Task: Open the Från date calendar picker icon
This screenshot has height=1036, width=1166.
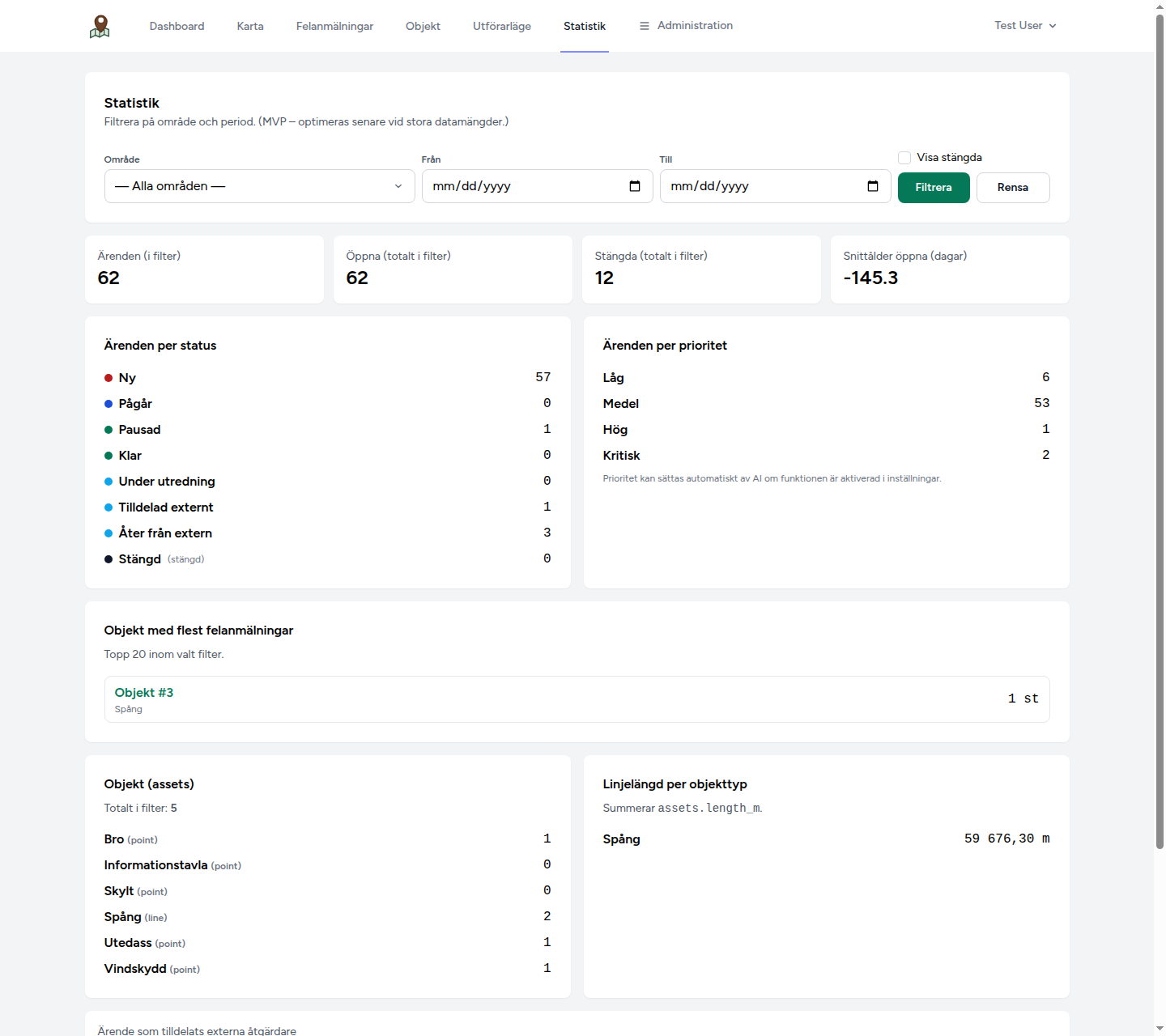Action: point(635,186)
